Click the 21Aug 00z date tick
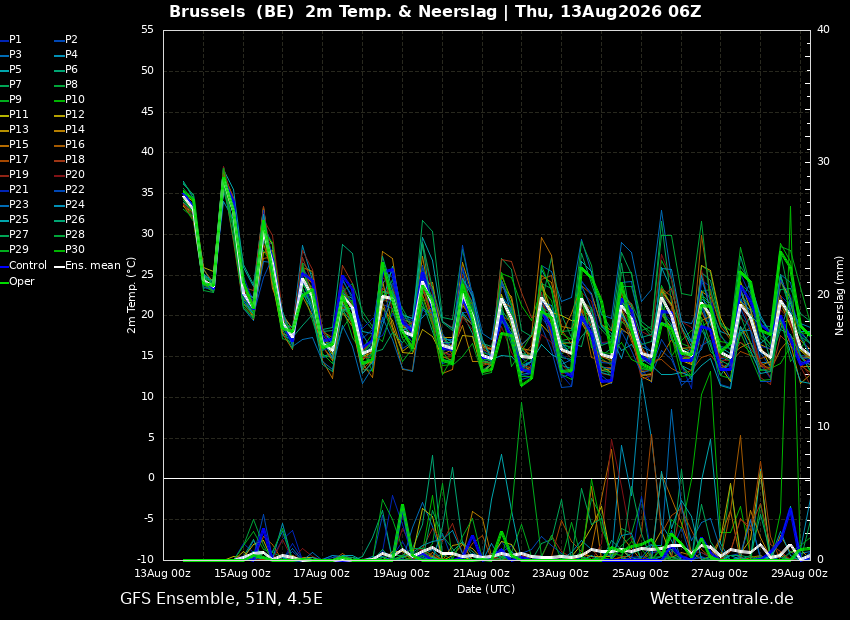This screenshot has width=850, height=620. (x=481, y=573)
